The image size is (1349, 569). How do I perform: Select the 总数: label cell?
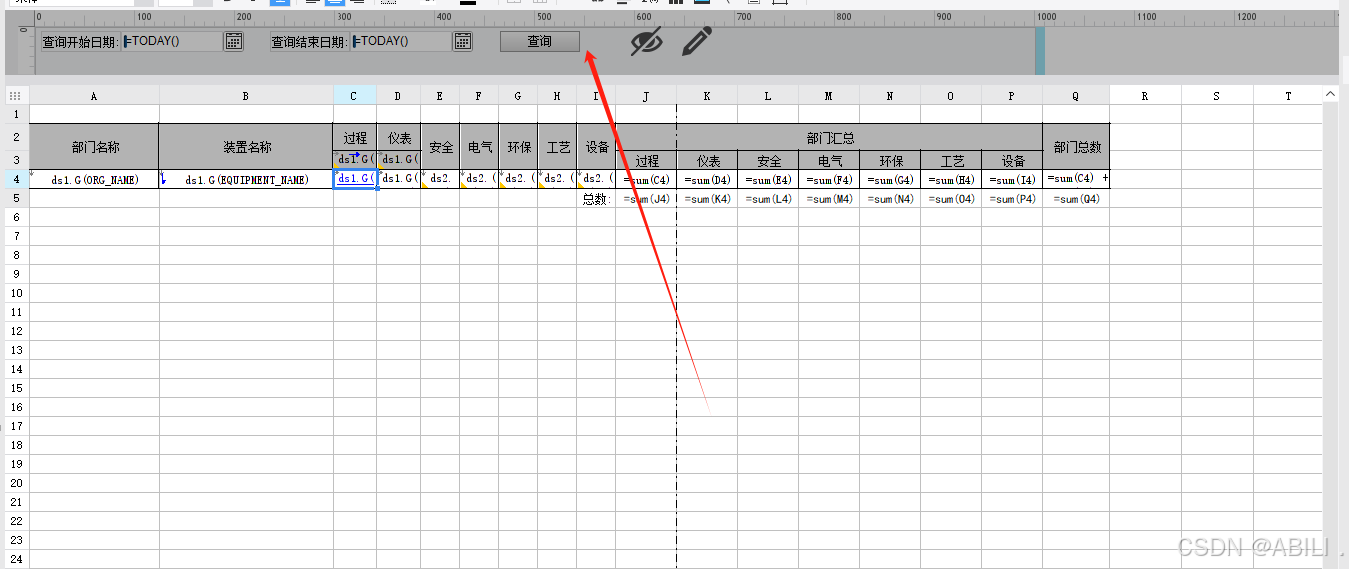[x=596, y=199]
